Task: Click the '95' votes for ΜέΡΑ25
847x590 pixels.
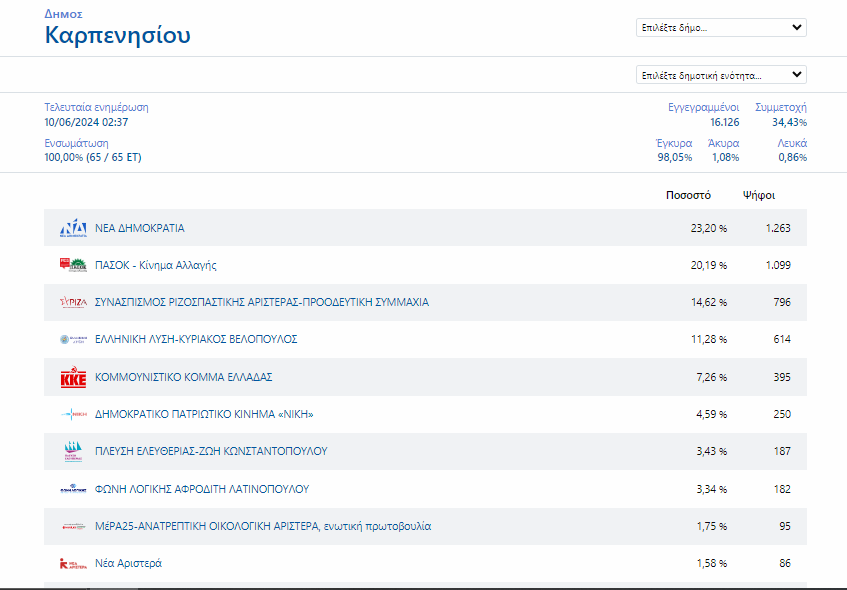Action: [785, 526]
